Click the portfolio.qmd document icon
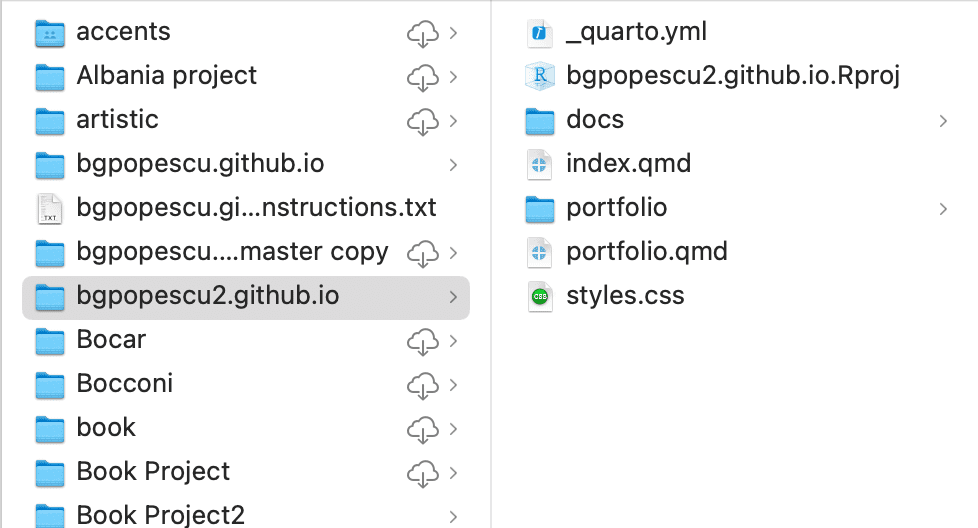 click(540, 252)
